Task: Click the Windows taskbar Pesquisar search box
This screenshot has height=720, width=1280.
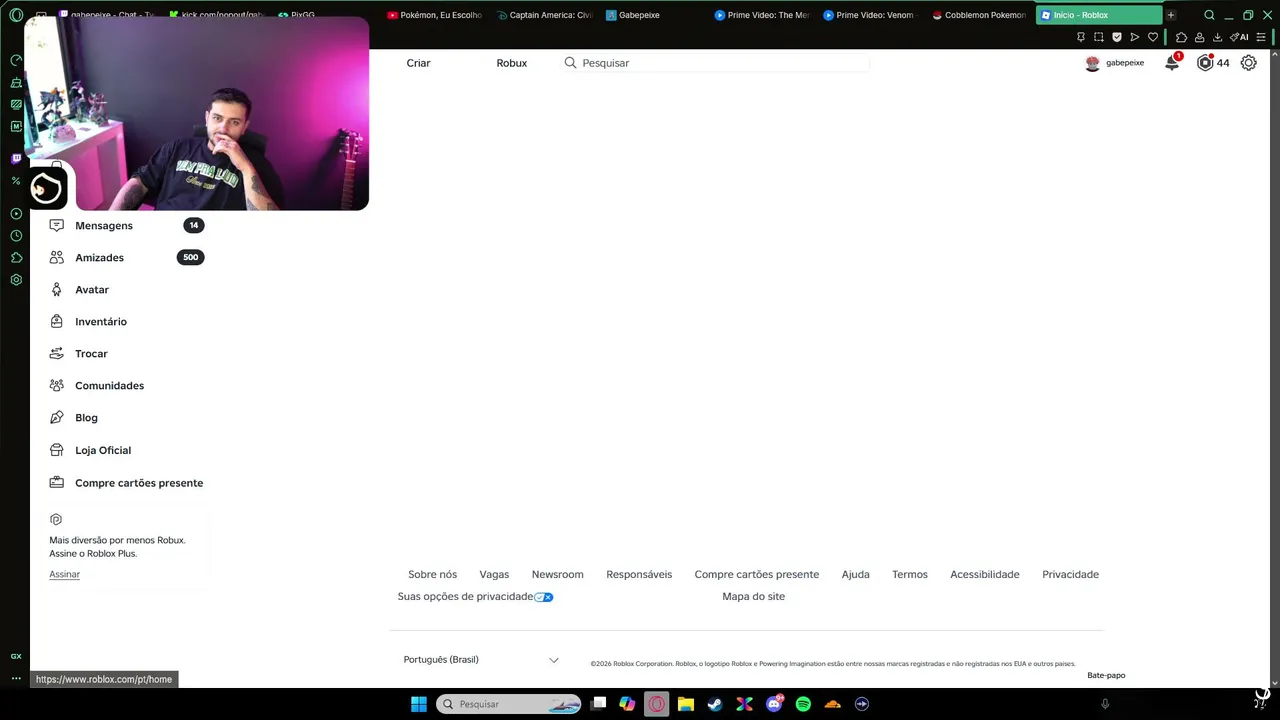Action: click(509, 704)
